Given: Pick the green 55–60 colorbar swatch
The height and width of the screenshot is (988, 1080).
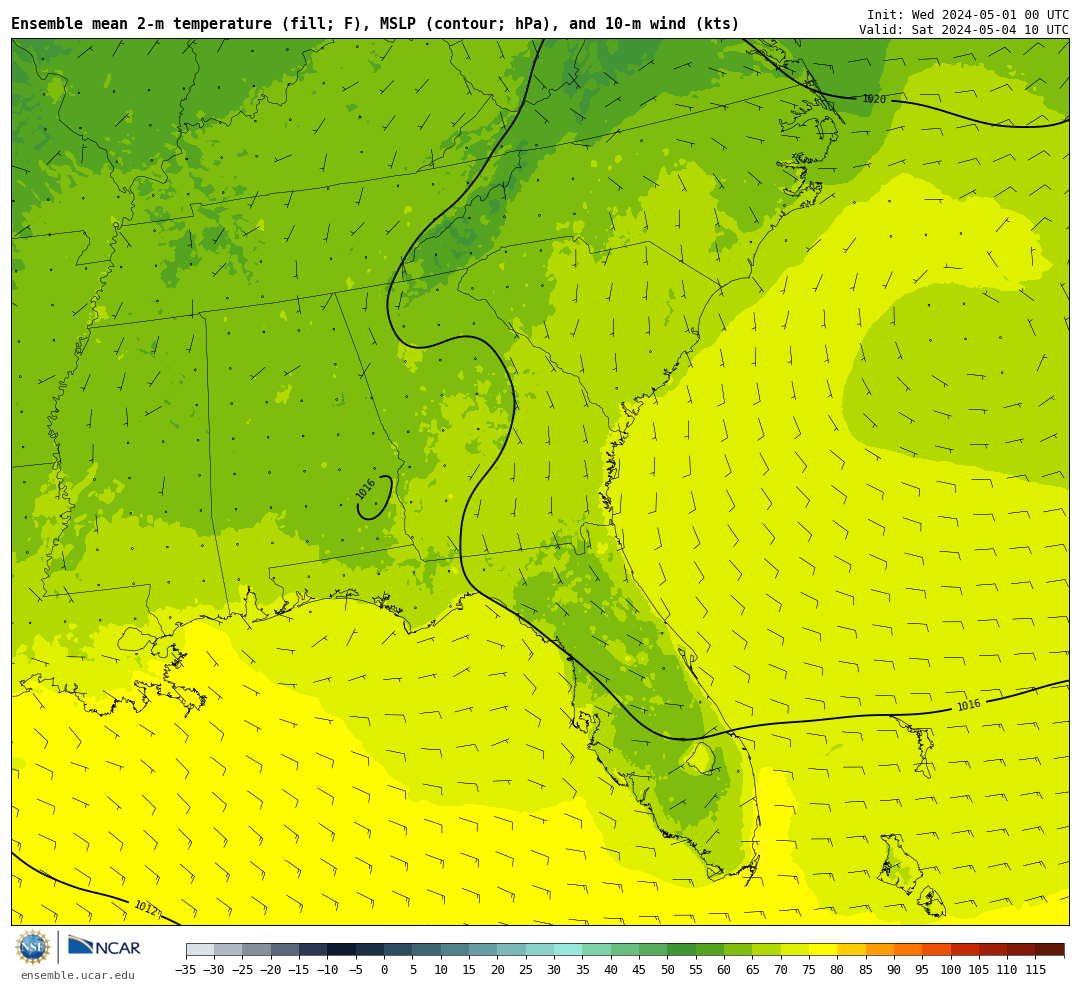Looking at the screenshot, I should point(709,950).
